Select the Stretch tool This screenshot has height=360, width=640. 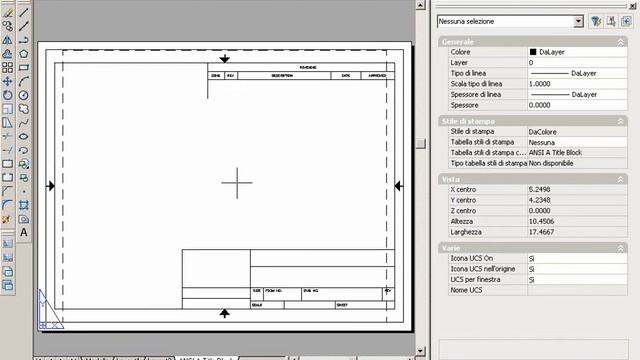tap(7, 122)
